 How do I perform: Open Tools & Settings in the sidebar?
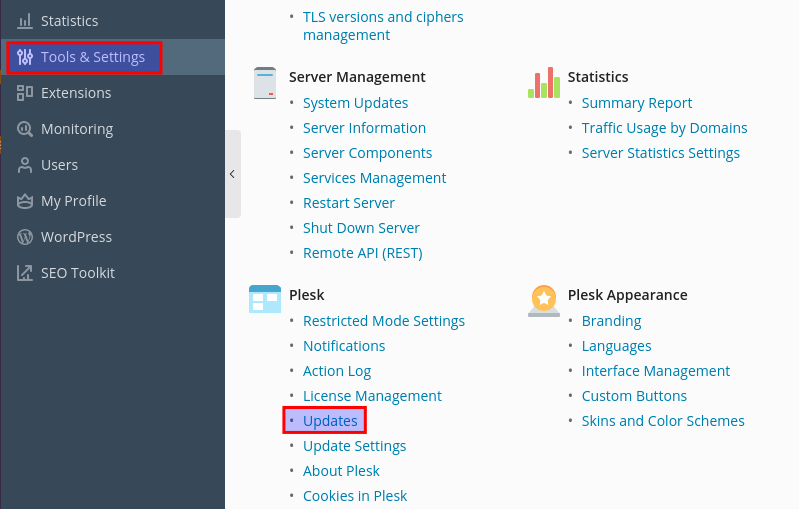pos(92,57)
